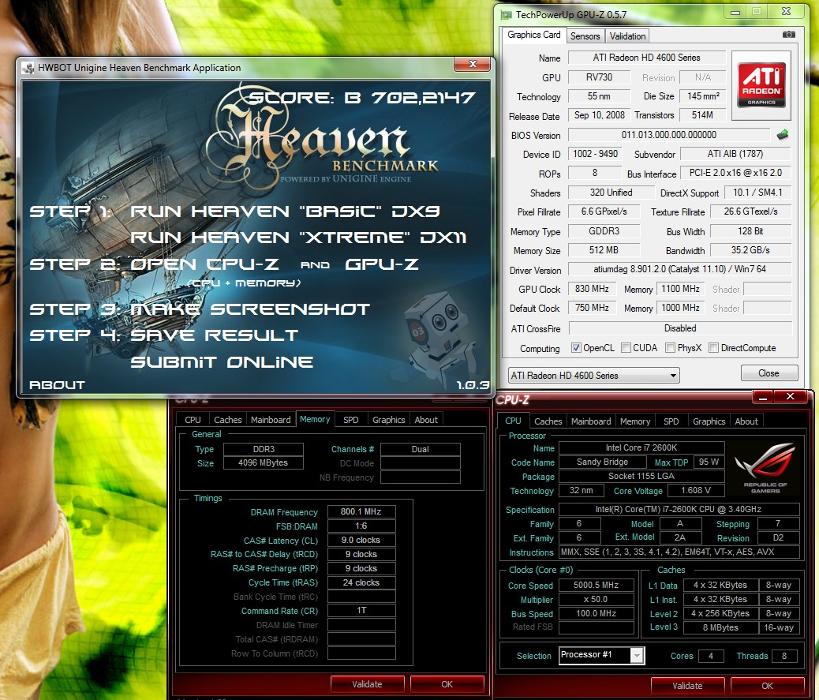Screen dimensions: 819x700
Task: Open the SPD tab in left CPU-Z window
Action: [x=351, y=419]
